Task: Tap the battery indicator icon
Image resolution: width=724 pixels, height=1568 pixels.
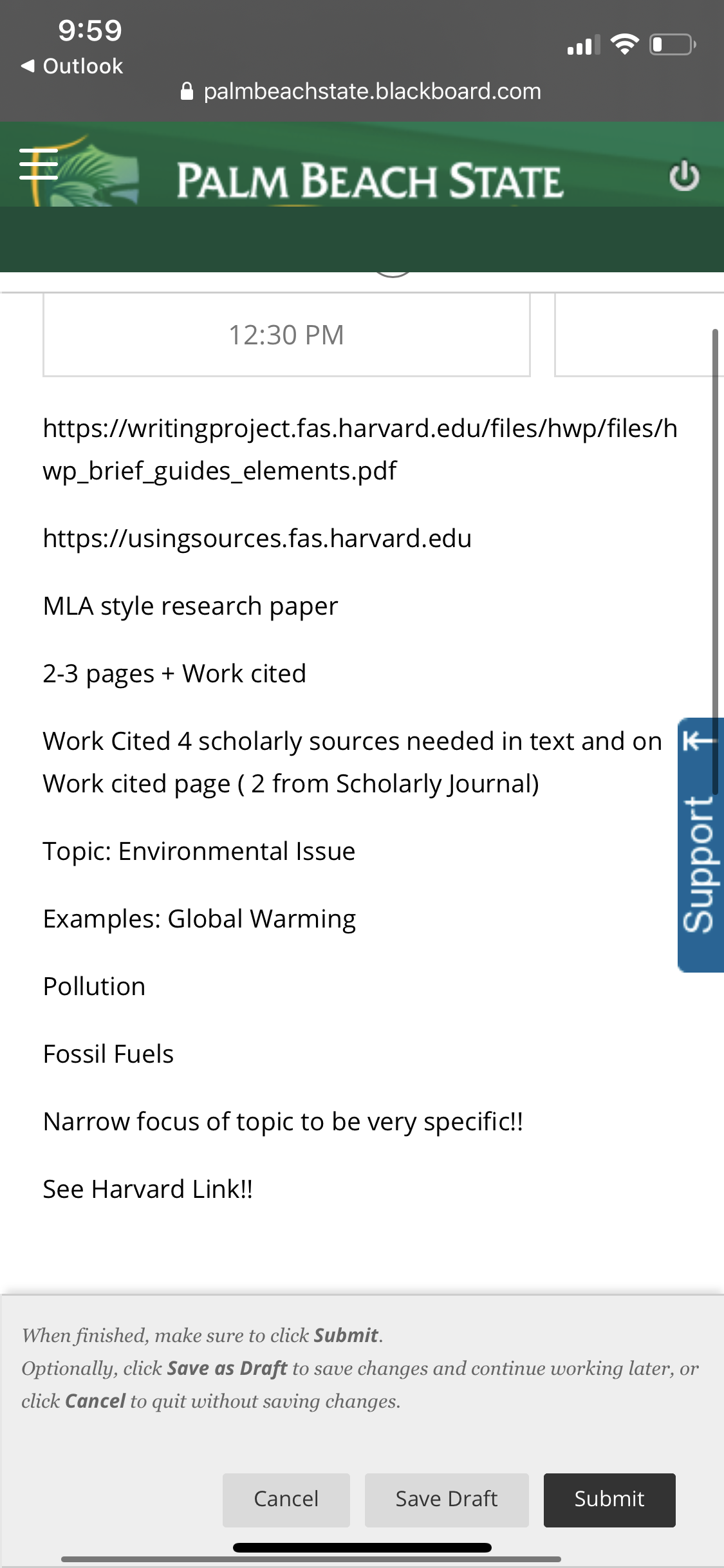Action: click(673, 44)
